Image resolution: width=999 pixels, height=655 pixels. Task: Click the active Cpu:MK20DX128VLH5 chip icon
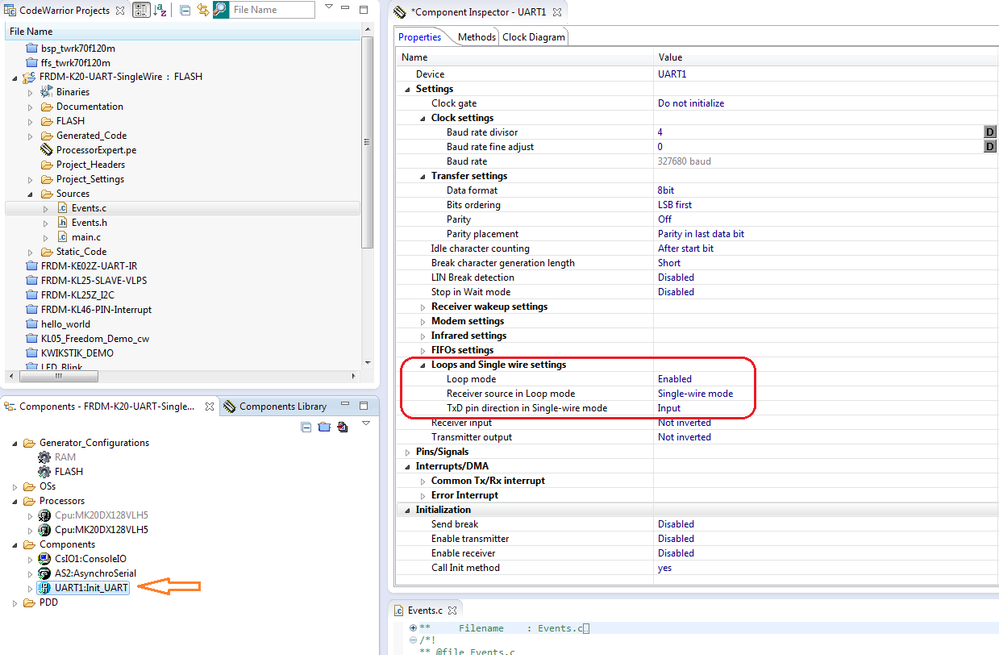point(44,529)
